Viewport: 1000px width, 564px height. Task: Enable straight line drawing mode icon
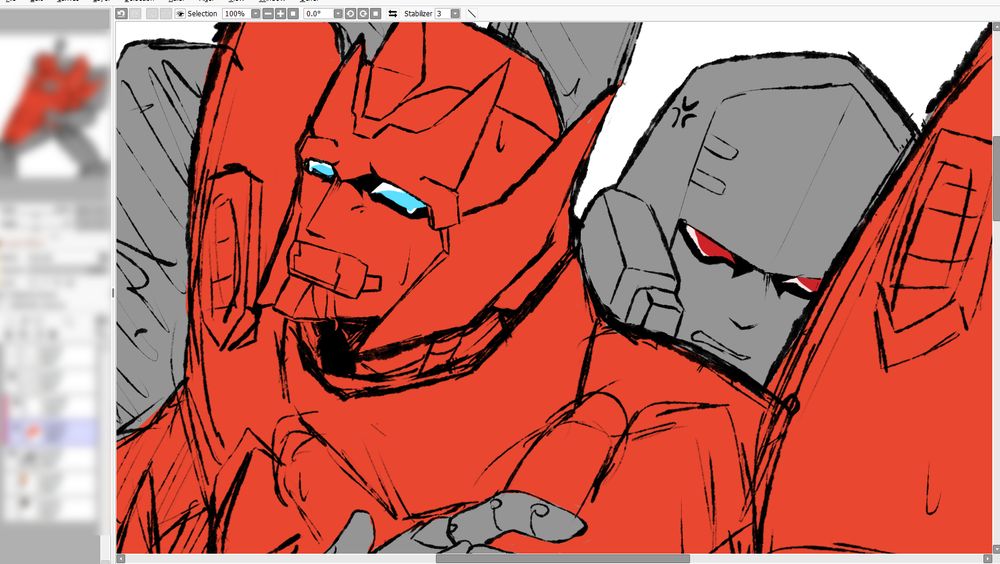click(x=471, y=13)
